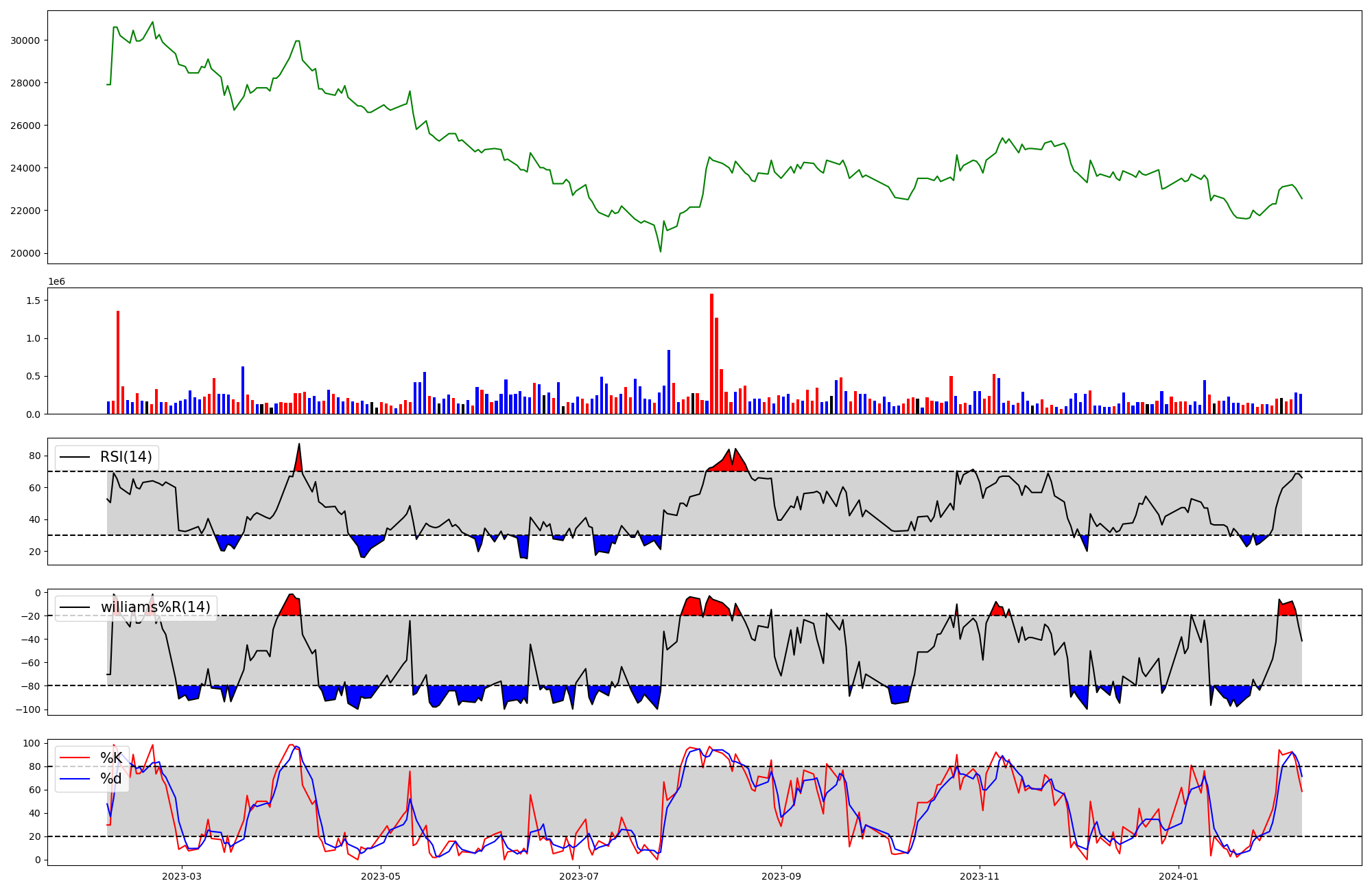Click the 2023-05 x-axis date label
This screenshot has height=892, width=1372.
coord(381,876)
